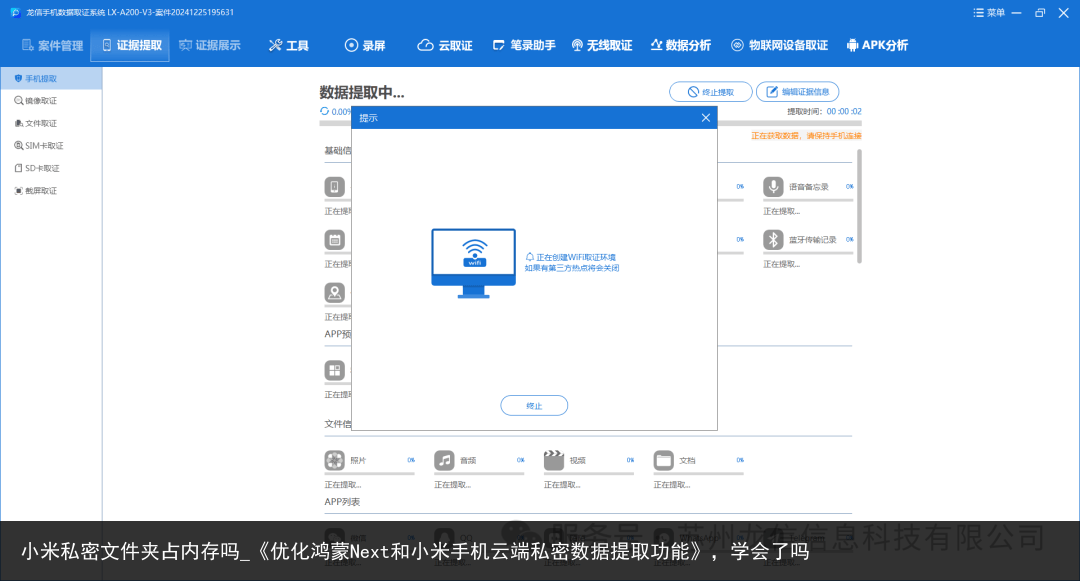1080x581 pixels.
Task: Click the phone device icon under 基础信息
Action: pyautogui.click(x=334, y=187)
